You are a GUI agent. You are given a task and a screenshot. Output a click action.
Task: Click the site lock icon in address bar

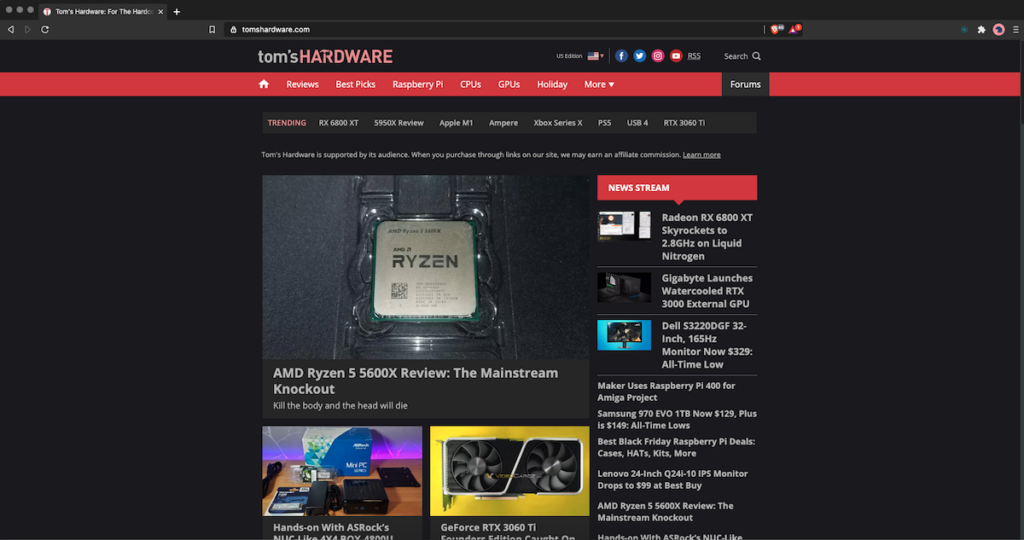point(233,29)
